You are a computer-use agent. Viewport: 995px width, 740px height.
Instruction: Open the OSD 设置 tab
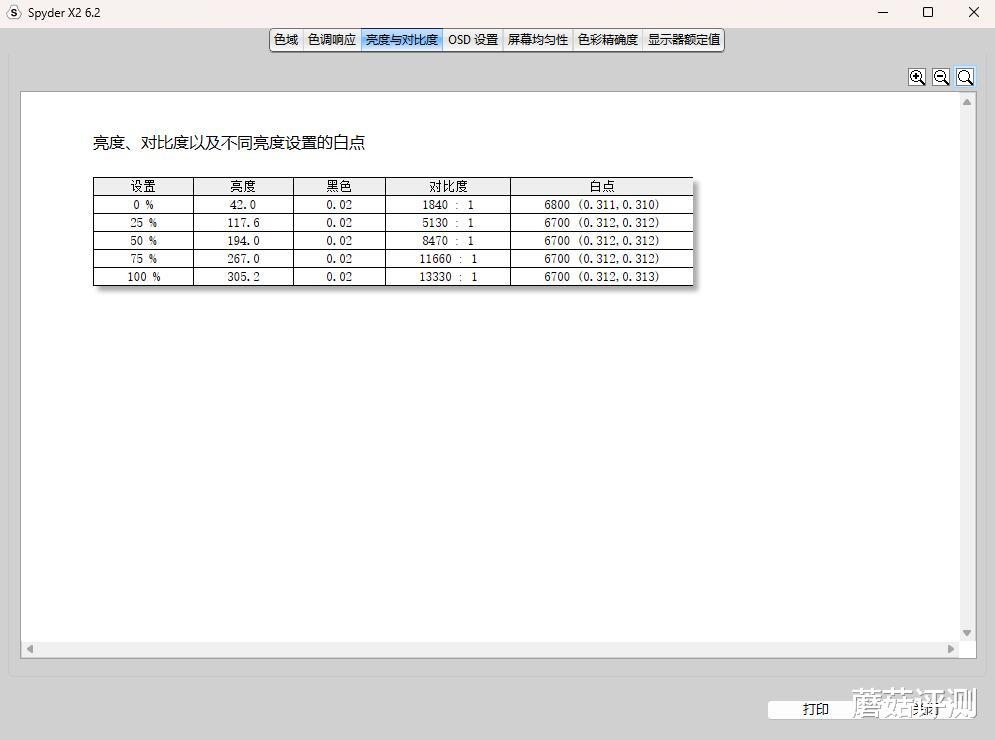(473, 40)
